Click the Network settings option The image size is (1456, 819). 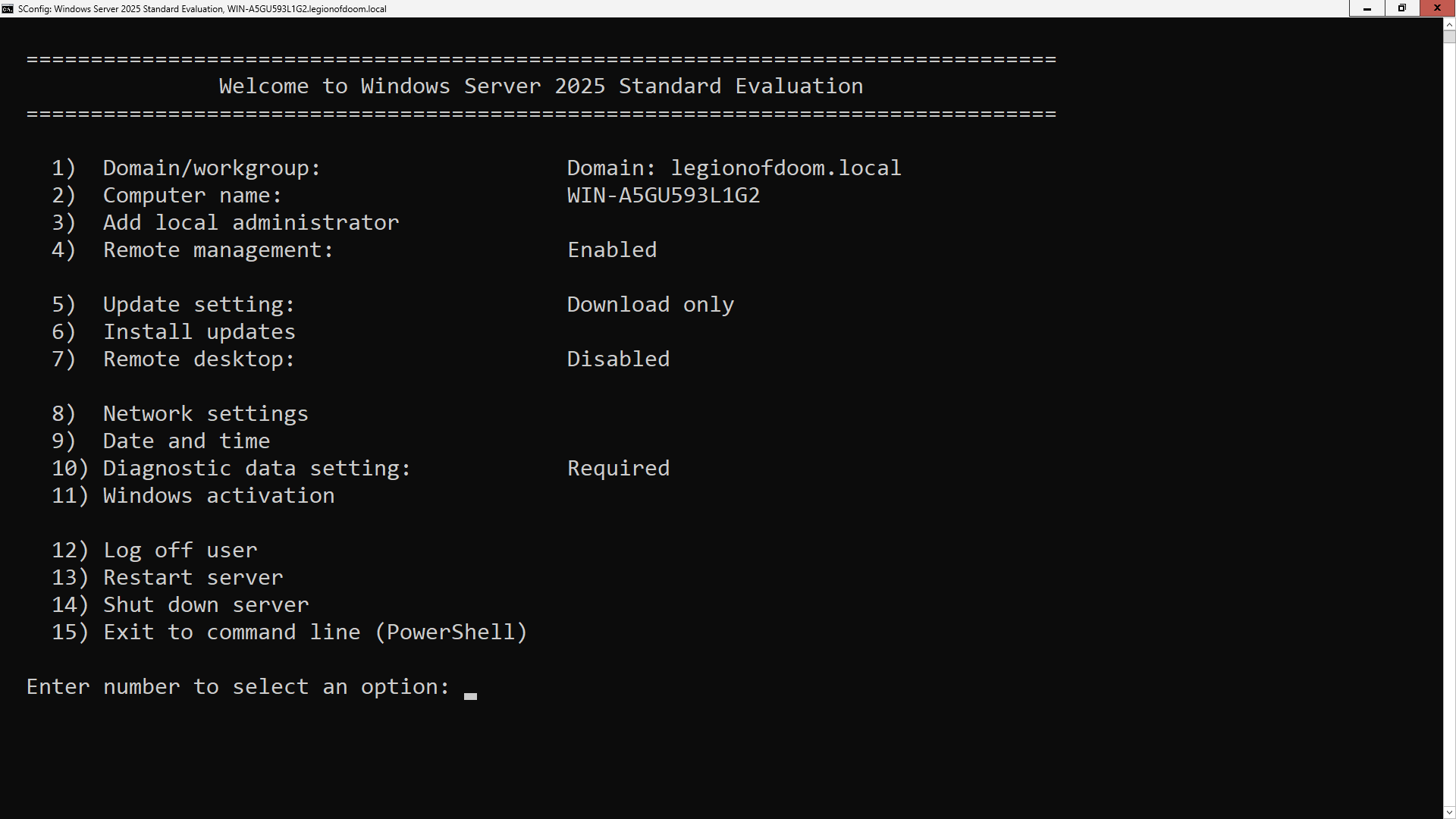click(206, 414)
